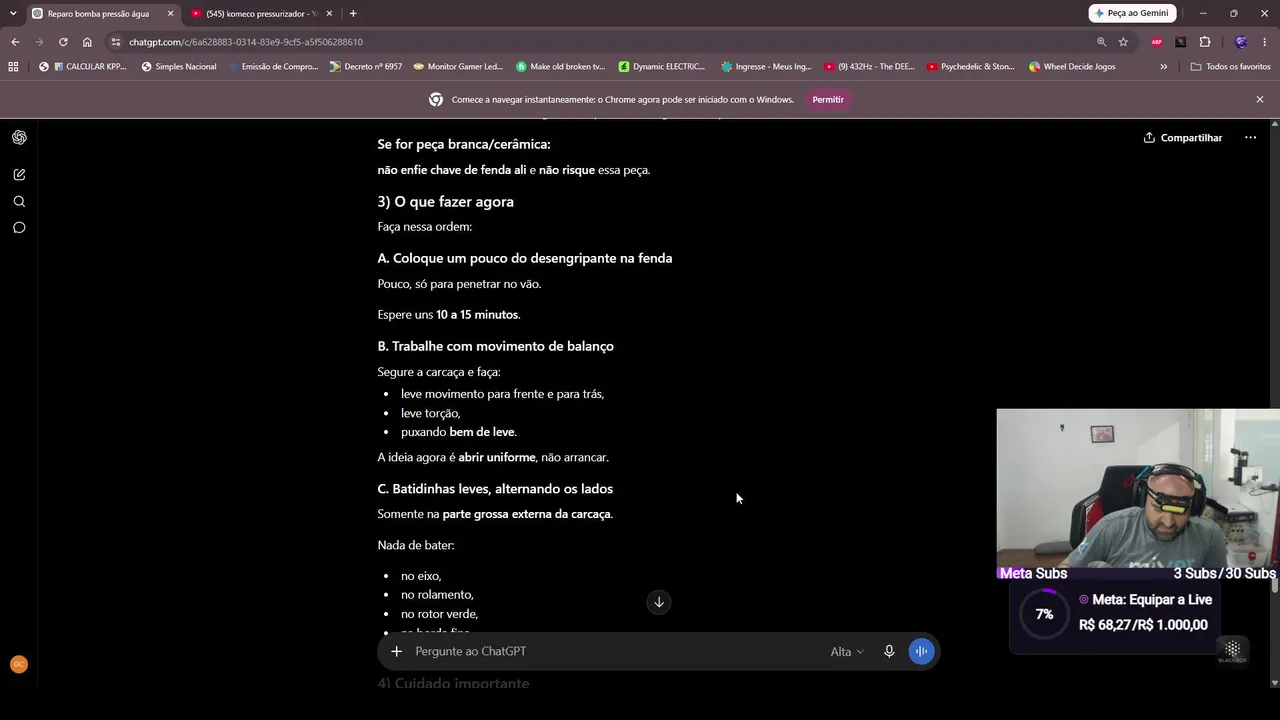Screen dimensions: 1280x720
Task: Focus the Pergunte ao ChatGPT input field
Action: tap(615, 651)
